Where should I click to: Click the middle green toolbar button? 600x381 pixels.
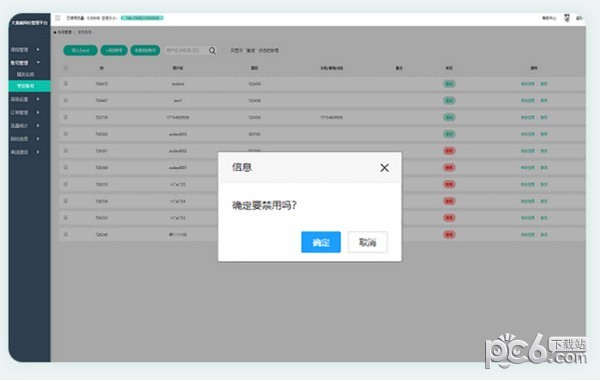[x=114, y=50]
